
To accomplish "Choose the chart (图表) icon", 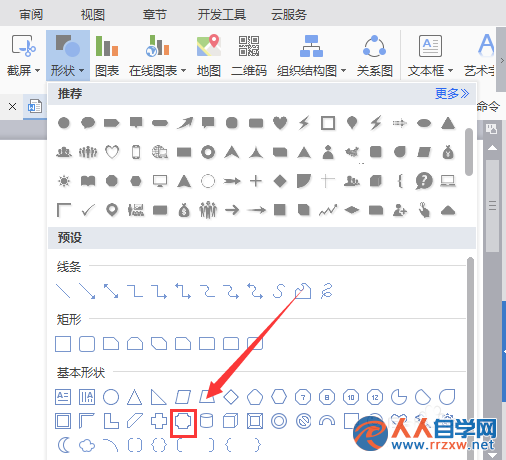I will click(x=107, y=55).
